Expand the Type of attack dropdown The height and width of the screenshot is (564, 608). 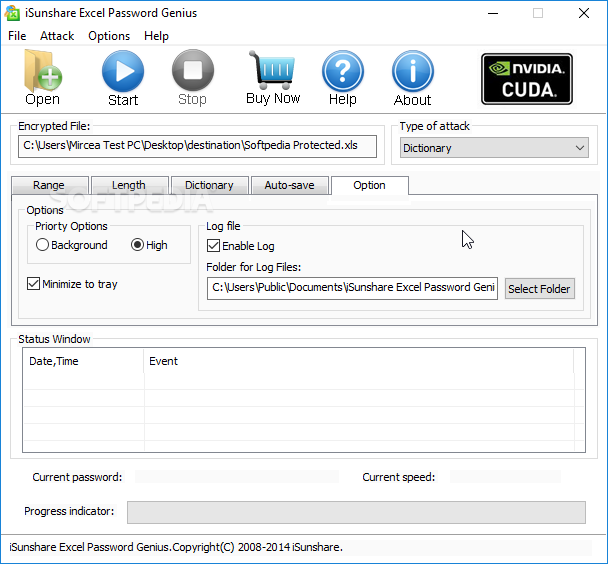[x=494, y=148]
